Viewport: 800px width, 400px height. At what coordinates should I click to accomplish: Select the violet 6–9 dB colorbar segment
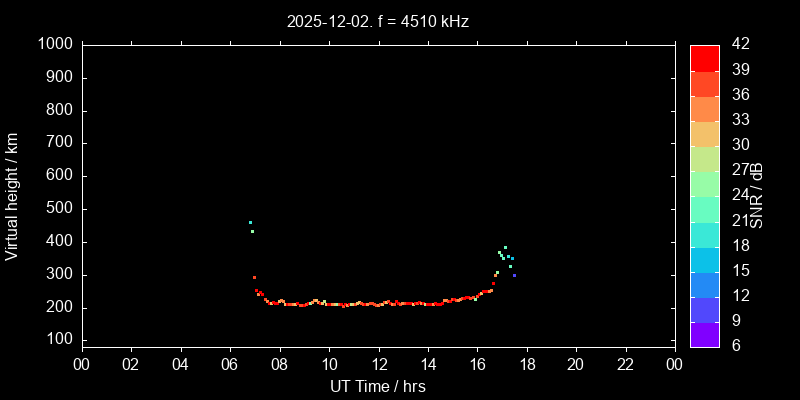click(705, 335)
